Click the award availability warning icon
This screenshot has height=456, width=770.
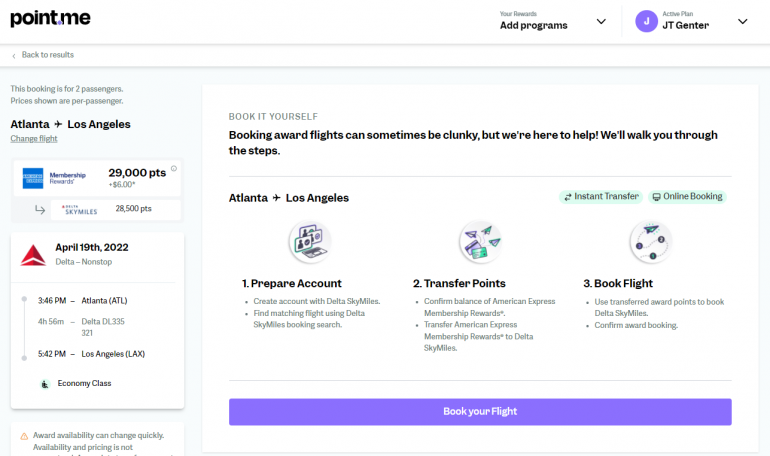[x=24, y=436]
